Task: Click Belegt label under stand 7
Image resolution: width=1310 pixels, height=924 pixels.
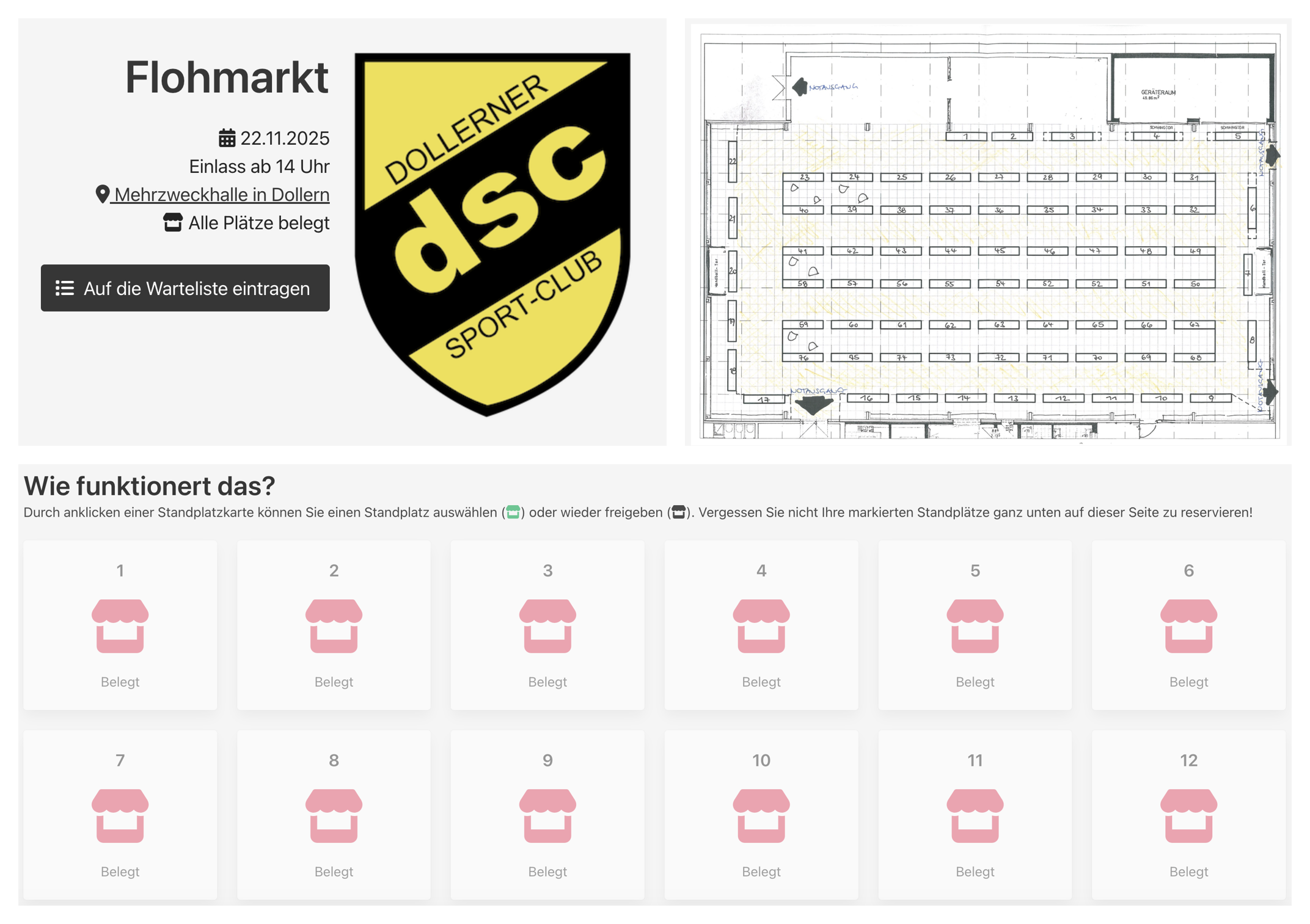Action: [x=120, y=872]
